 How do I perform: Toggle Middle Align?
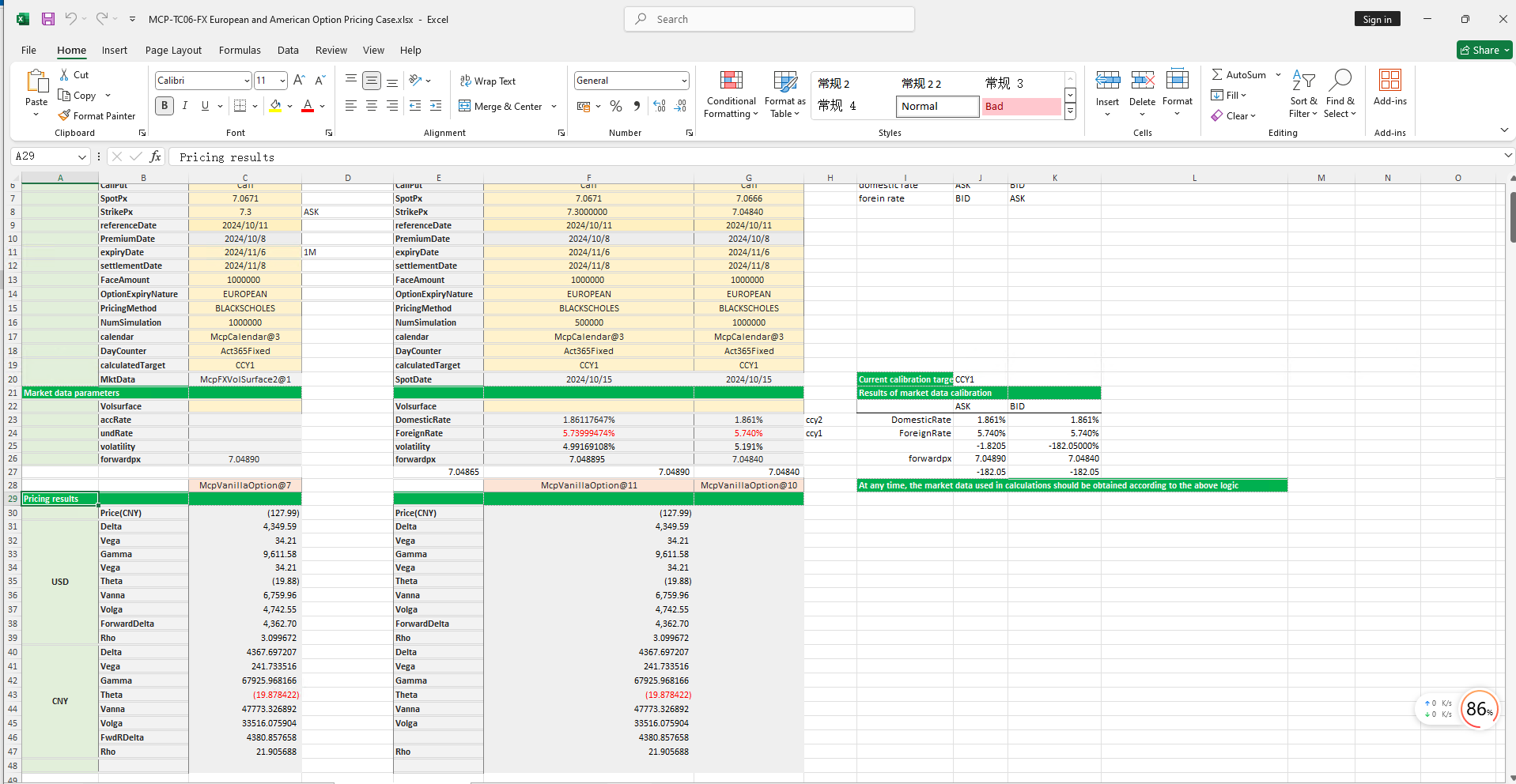click(x=372, y=80)
